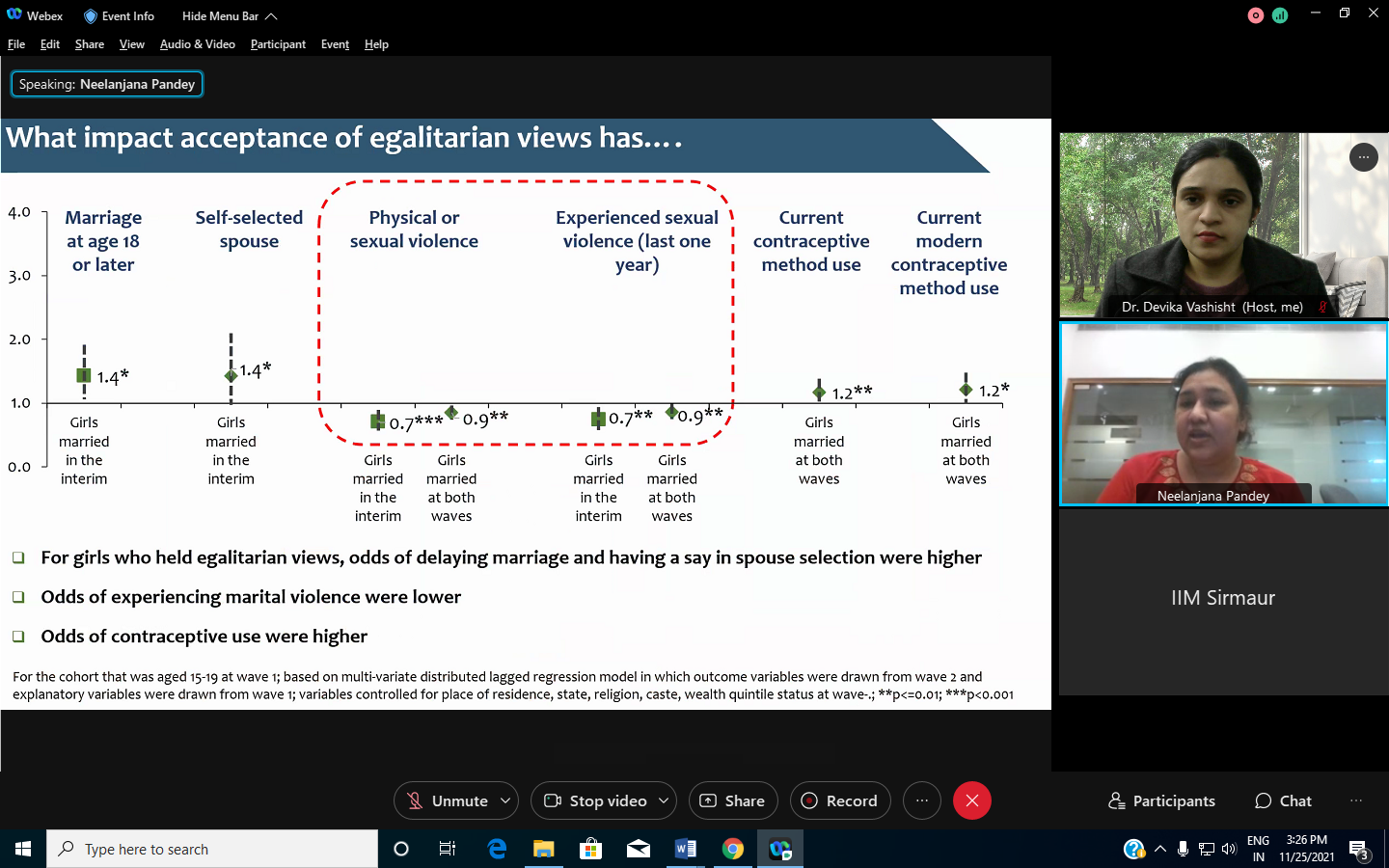Select Neelanjana Pandey's video thumbnail
This screenshot has height=868, width=1389.
coord(1223,414)
